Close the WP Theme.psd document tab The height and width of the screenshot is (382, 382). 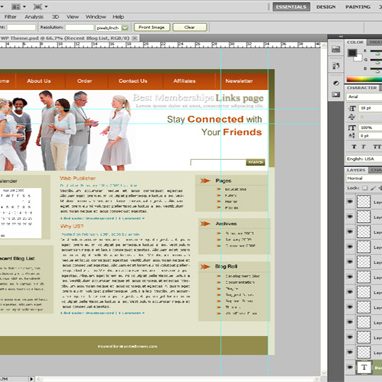coord(135,38)
